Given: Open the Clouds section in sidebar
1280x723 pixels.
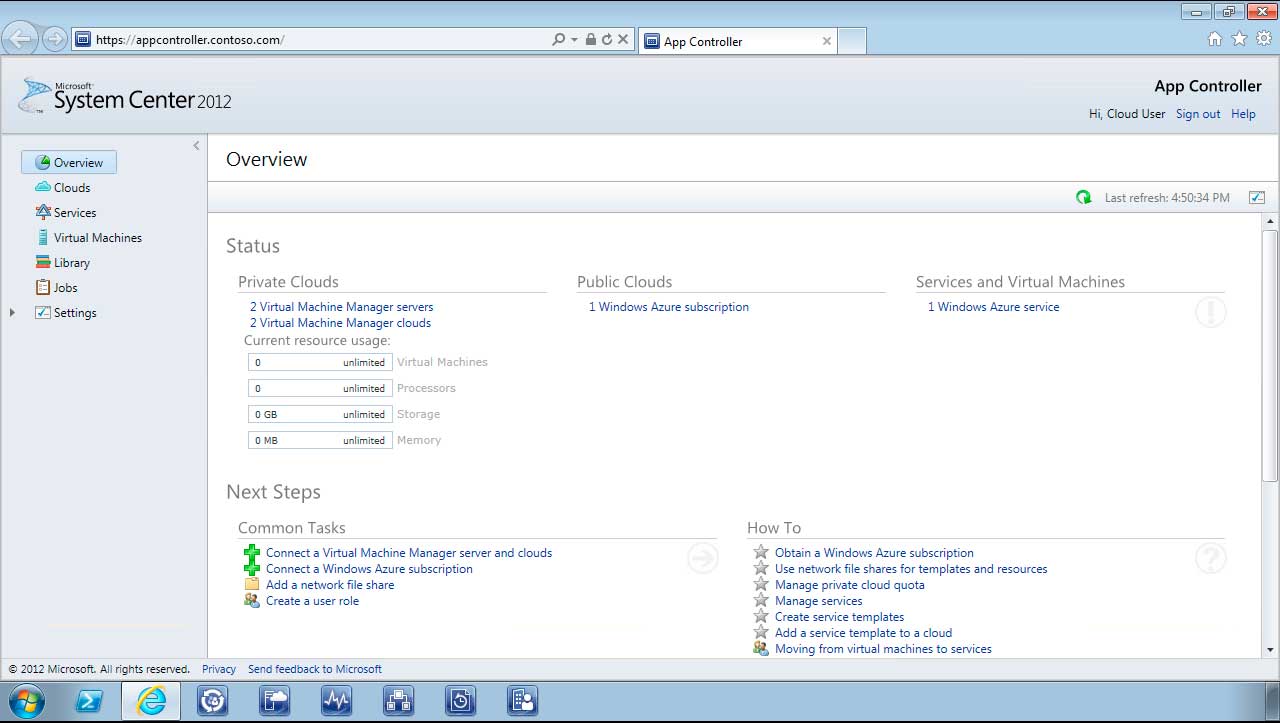Looking at the screenshot, I should pyautogui.click(x=62, y=187).
